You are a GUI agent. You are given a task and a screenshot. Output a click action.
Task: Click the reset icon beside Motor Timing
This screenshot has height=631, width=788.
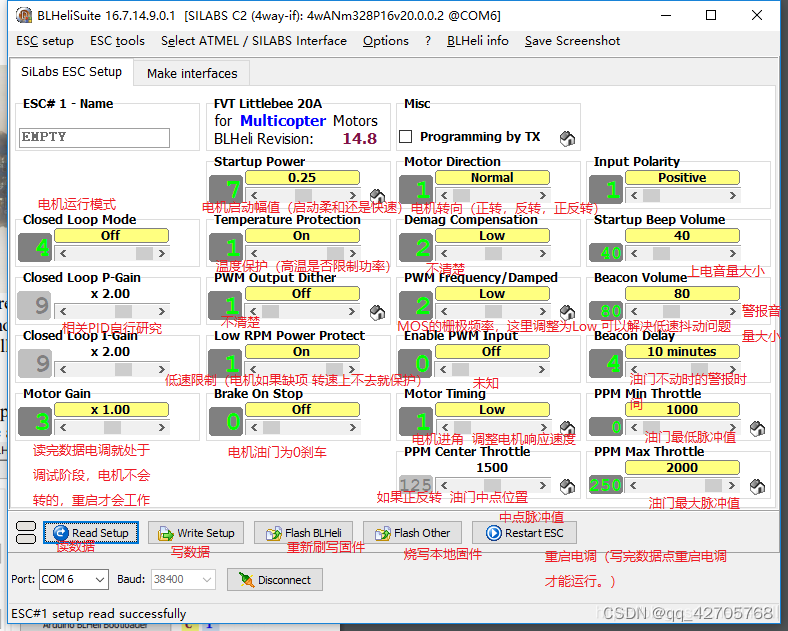click(567, 428)
